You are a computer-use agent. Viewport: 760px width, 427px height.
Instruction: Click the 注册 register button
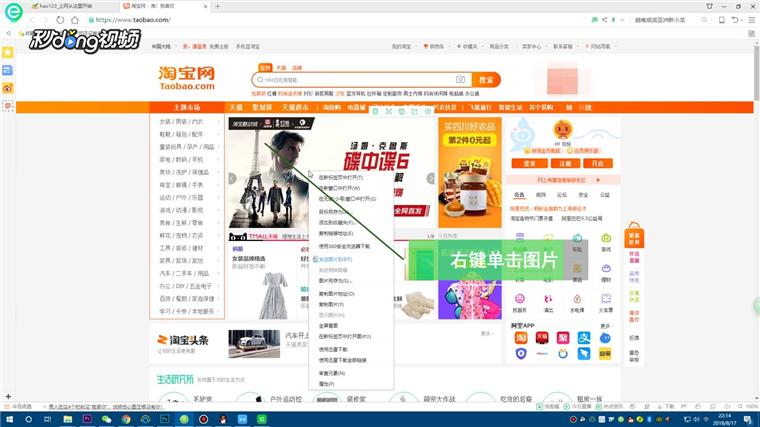[x=565, y=164]
